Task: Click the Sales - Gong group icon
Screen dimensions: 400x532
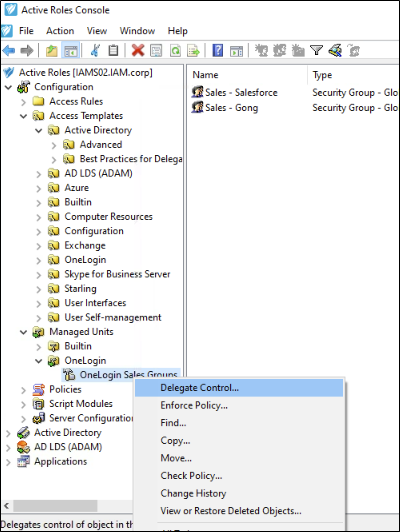Action: pos(197,107)
